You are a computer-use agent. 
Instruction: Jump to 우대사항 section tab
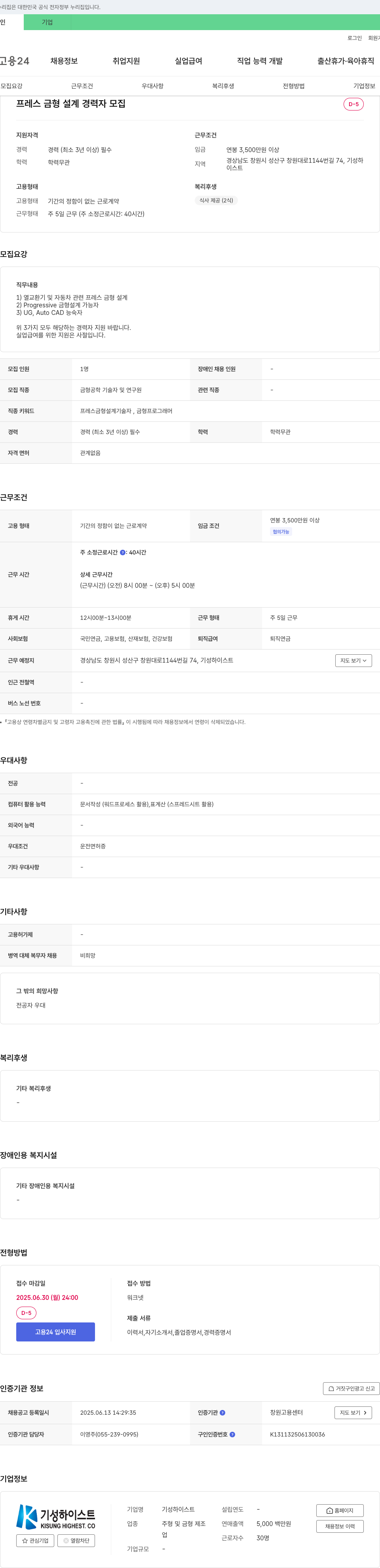tap(153, 86)
